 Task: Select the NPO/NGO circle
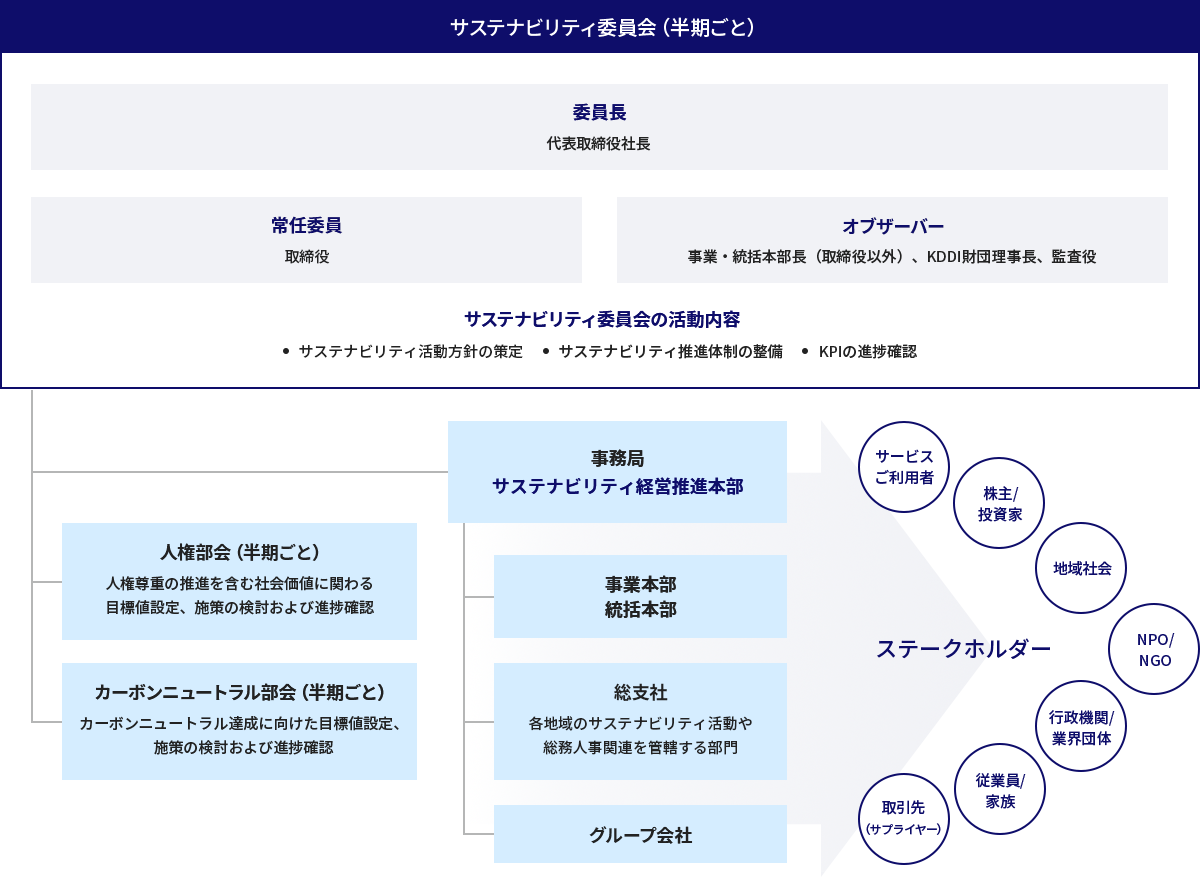1154,650
